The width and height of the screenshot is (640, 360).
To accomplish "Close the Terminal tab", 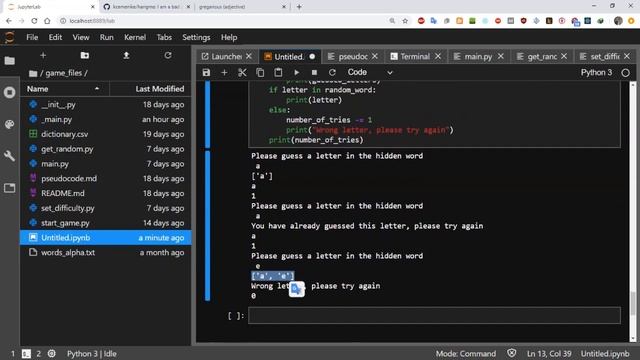I will (x=438, y=56).
